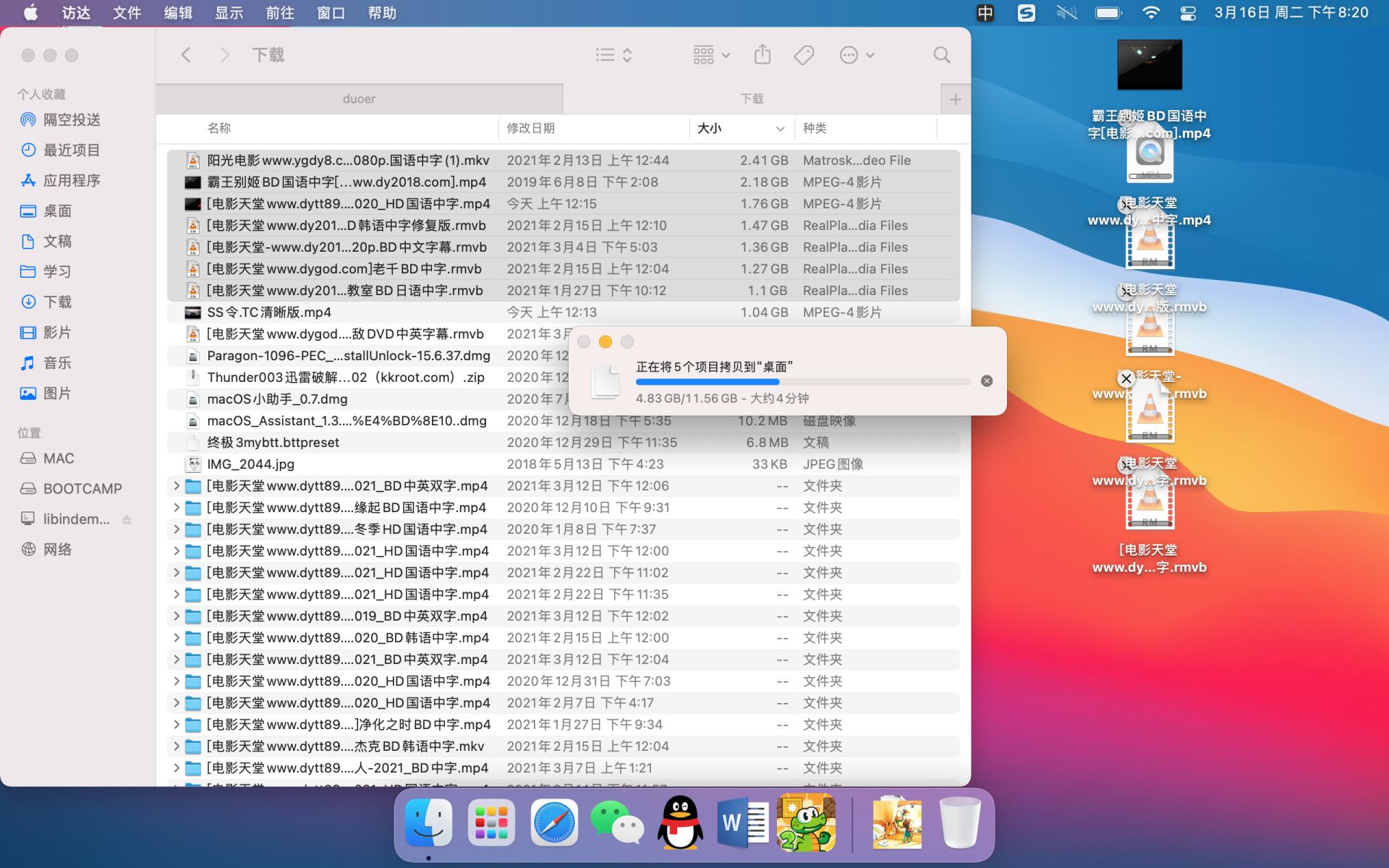Open the 前往 menu in menu bar
This screenshot has width=1389, height=868.
coord(280,12)
